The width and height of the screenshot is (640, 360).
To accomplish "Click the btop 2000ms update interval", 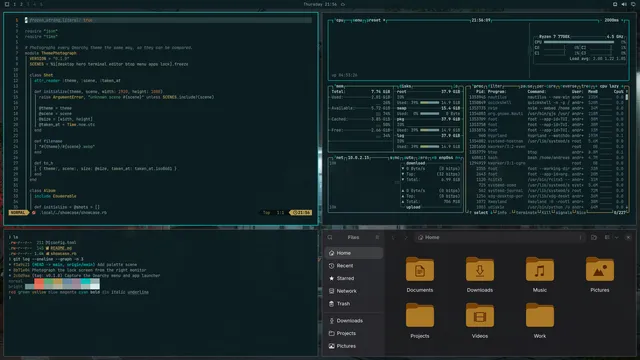I will (611, 20).
